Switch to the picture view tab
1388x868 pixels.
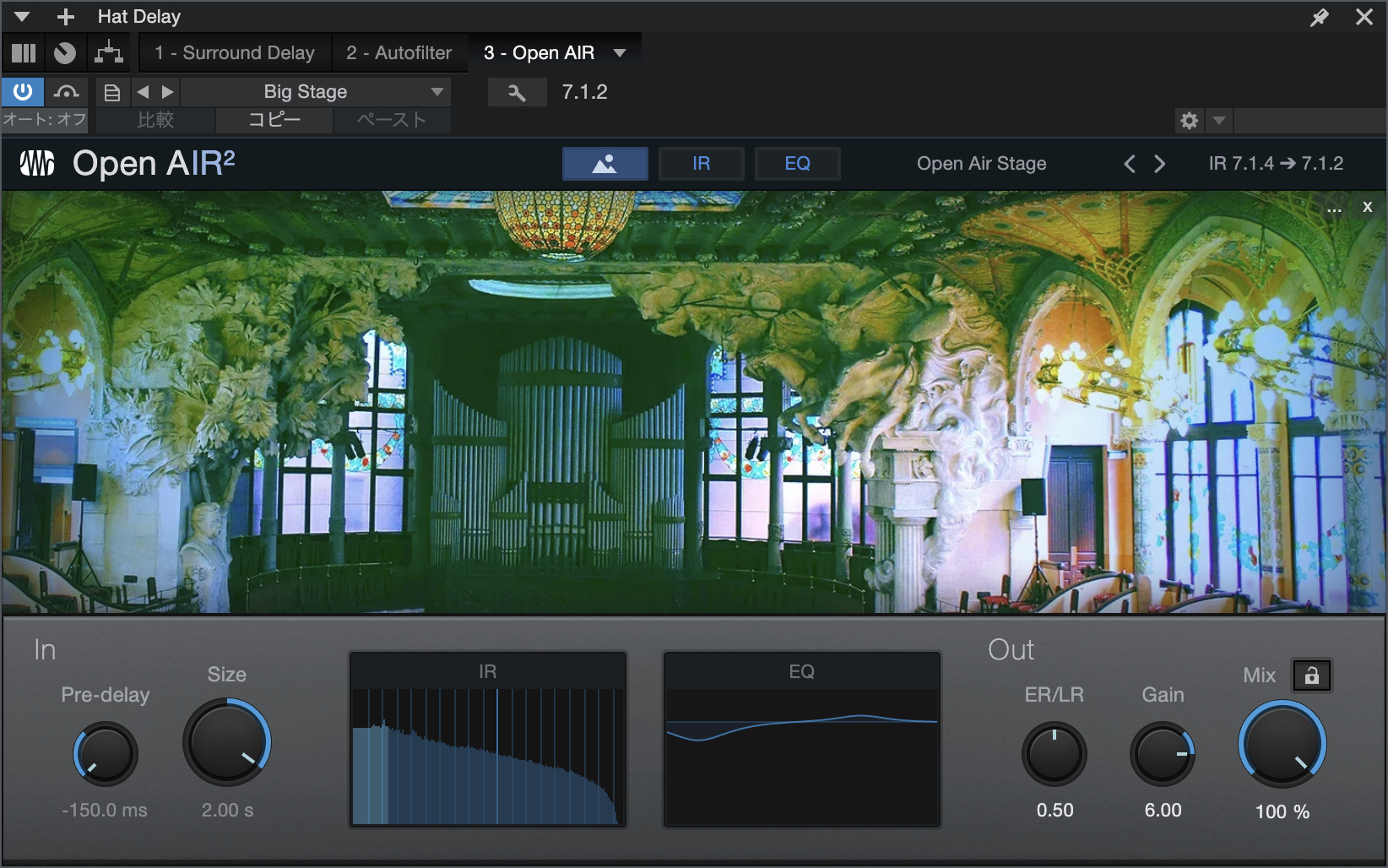(x=605, y=164)
